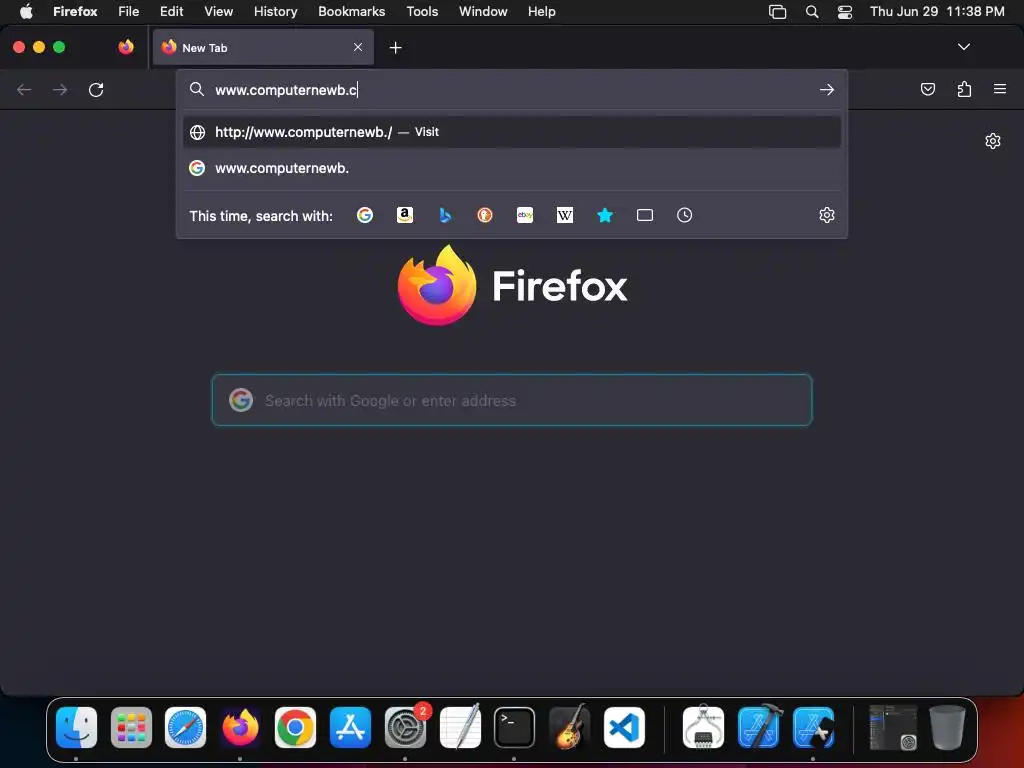1024x768 pixels.
Task: Launch Google Chrome from the Dock
Action: [295, 727]
